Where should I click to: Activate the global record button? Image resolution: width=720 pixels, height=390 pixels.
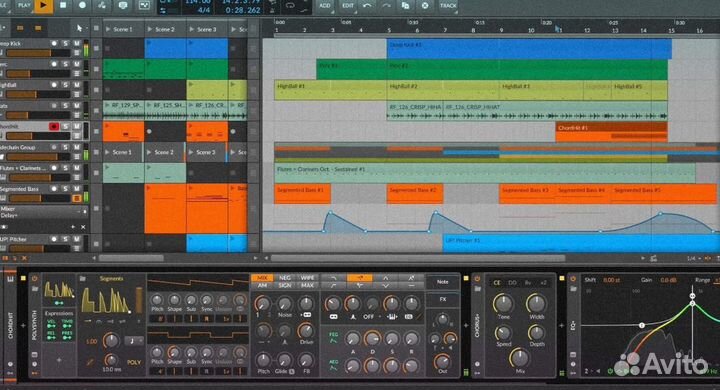coord(83,6)
